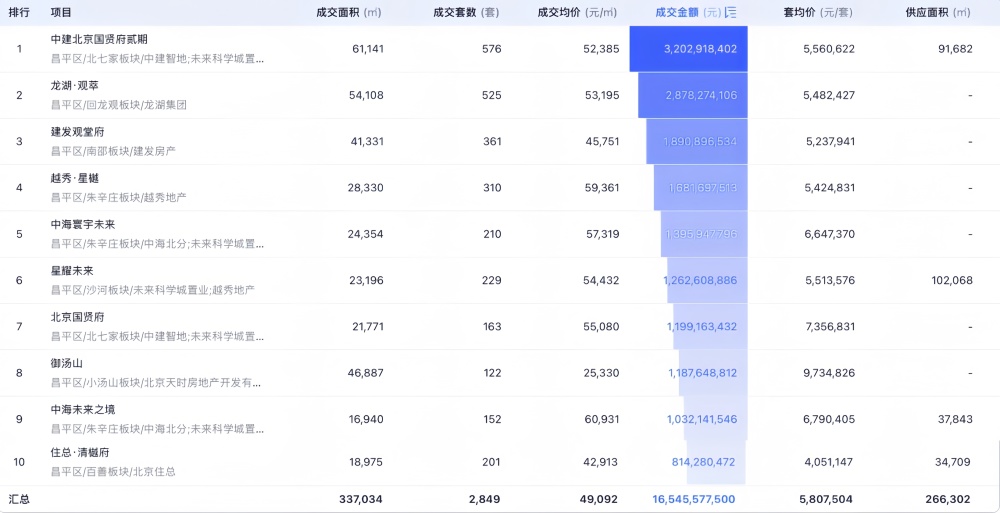This screenshot has width=1000, height=513.
Task: Open the 住总·清樾府 project
Action: click(80, 452)
